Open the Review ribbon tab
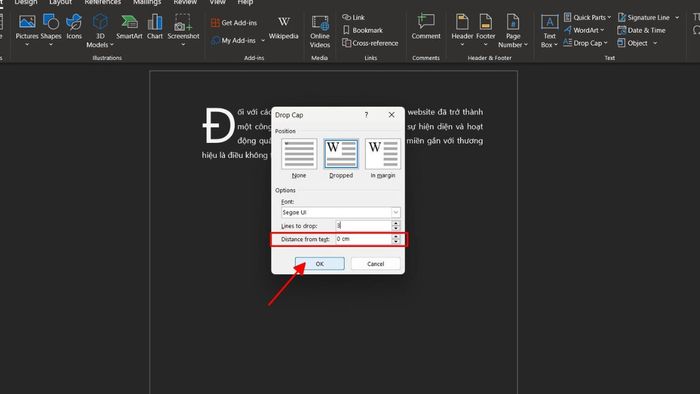Viewport: 700px width, 394px height. (x=185, y=2)
